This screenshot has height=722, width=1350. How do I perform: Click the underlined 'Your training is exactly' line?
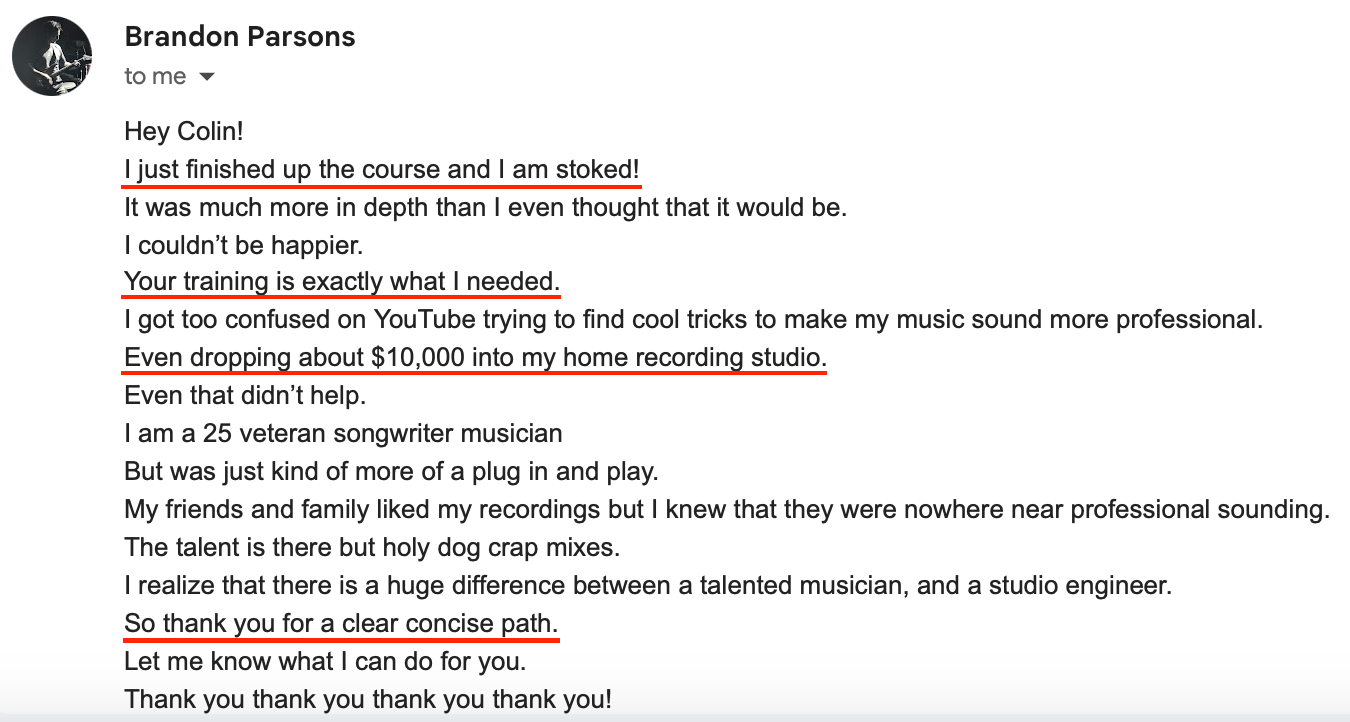(x=341, y=283)
